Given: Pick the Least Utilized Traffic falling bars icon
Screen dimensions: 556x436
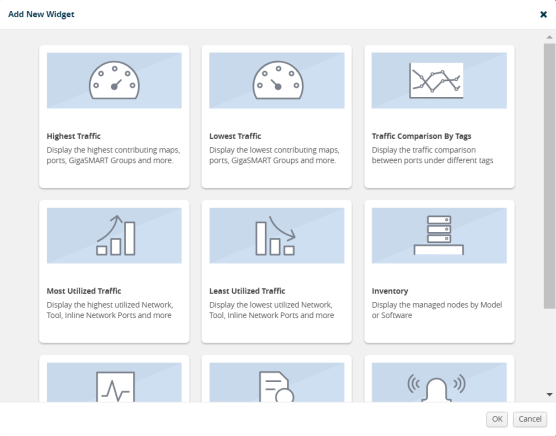Looking at the screenshot, I should [276, 235].
